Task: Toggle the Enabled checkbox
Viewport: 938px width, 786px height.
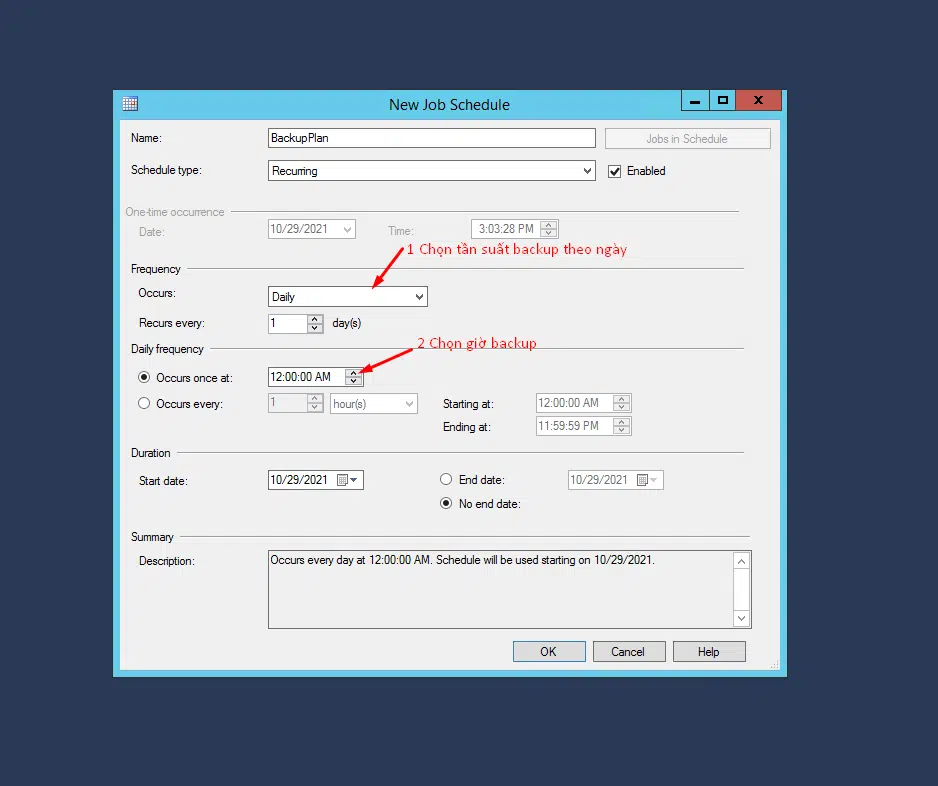Action: click(x=614, y=172)
